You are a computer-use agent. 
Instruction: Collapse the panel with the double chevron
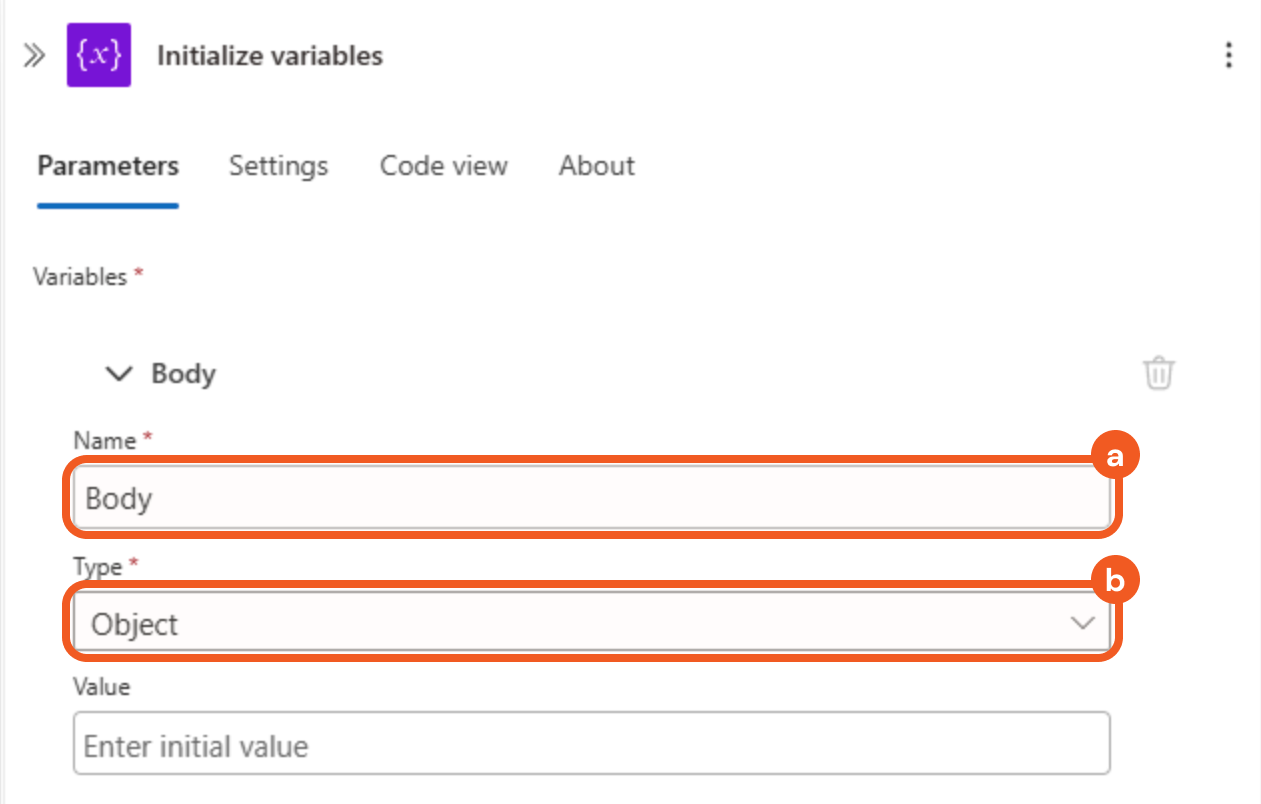(34, 55)
